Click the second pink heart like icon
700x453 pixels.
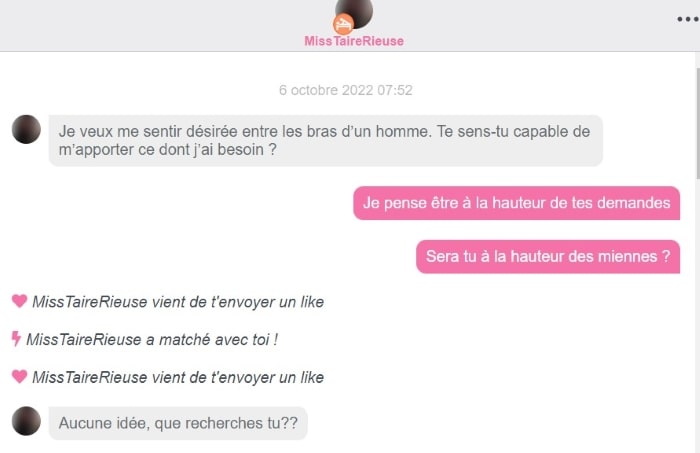pyautogui.click(x=19, y=376)
